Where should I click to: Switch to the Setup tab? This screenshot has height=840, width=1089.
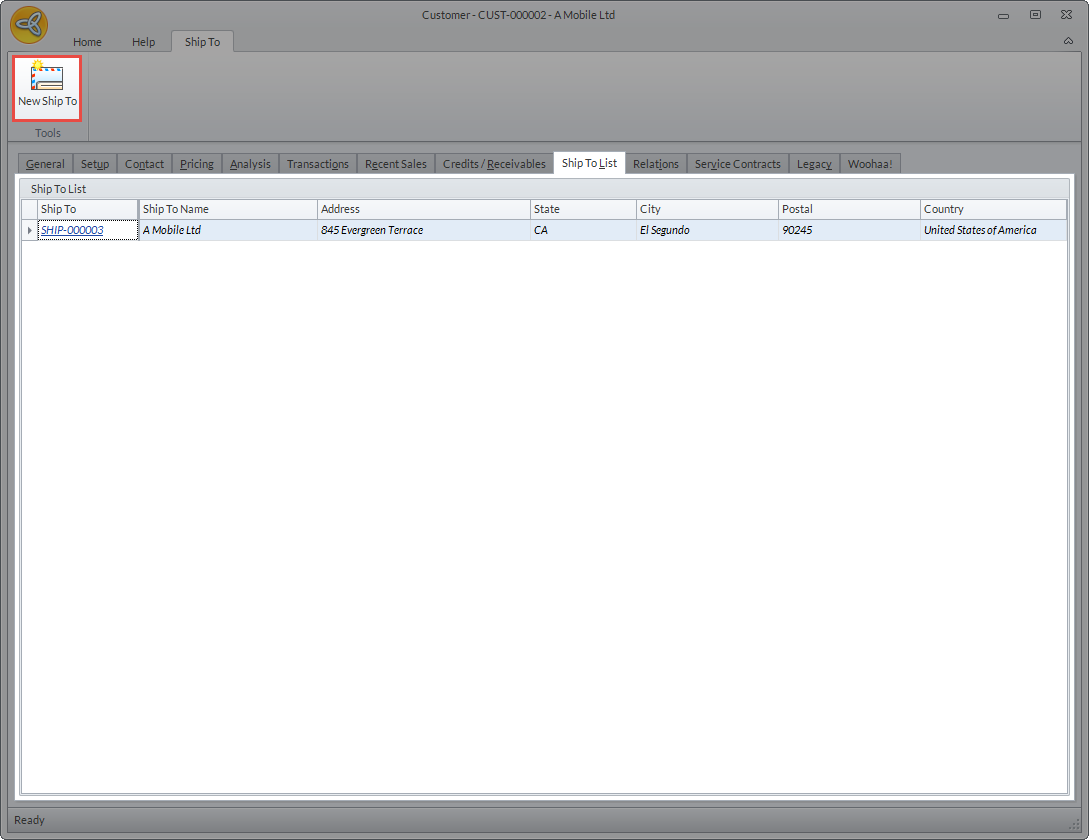pyautogui.click(x=95, y=164)
